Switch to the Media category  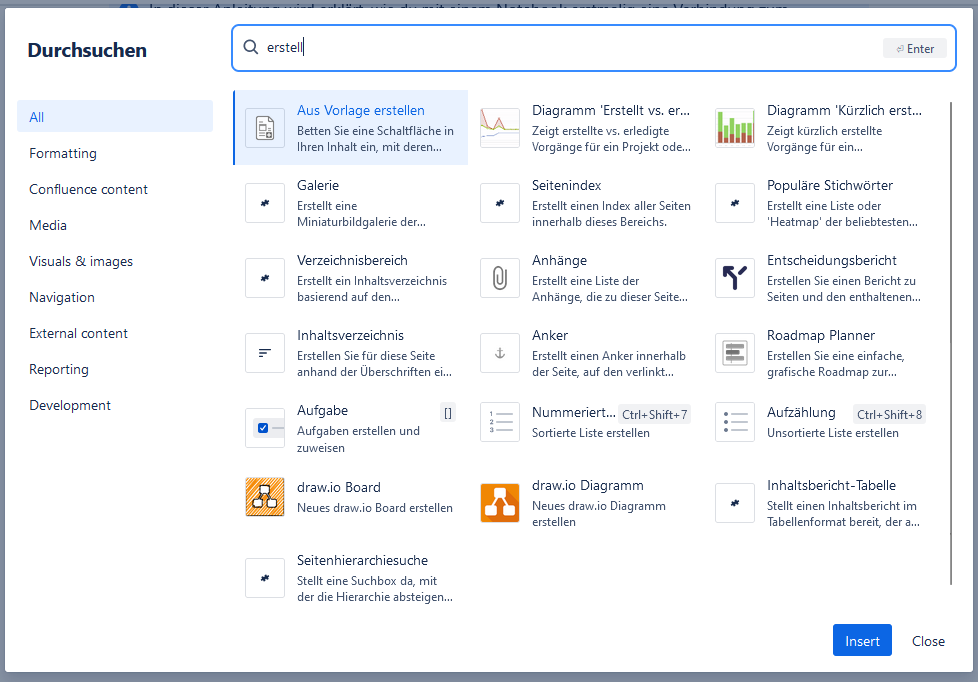pos(115,225)
